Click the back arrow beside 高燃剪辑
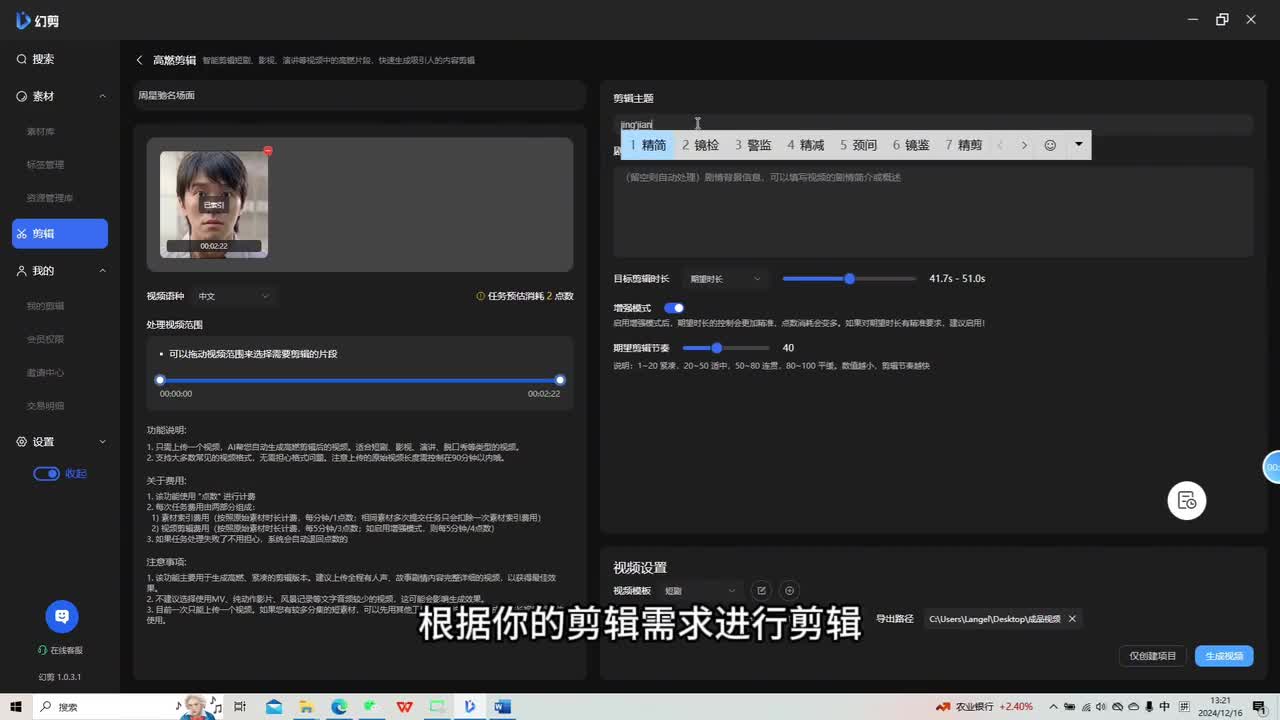Viewport: 1280px width, 720px height. [x=139, y=60]
